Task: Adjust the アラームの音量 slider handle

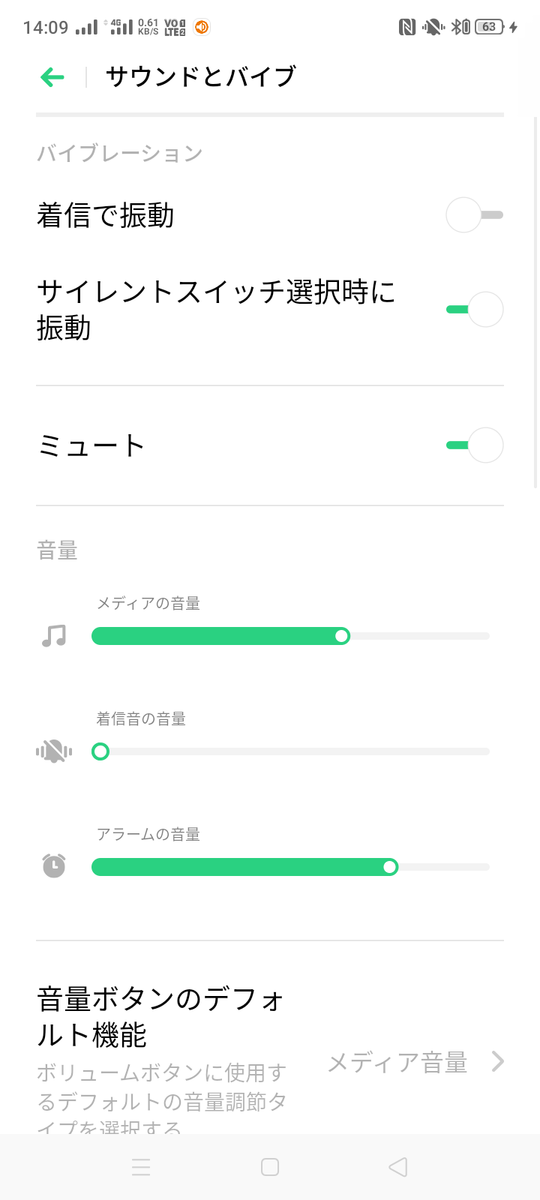Action: pos(390,867)
